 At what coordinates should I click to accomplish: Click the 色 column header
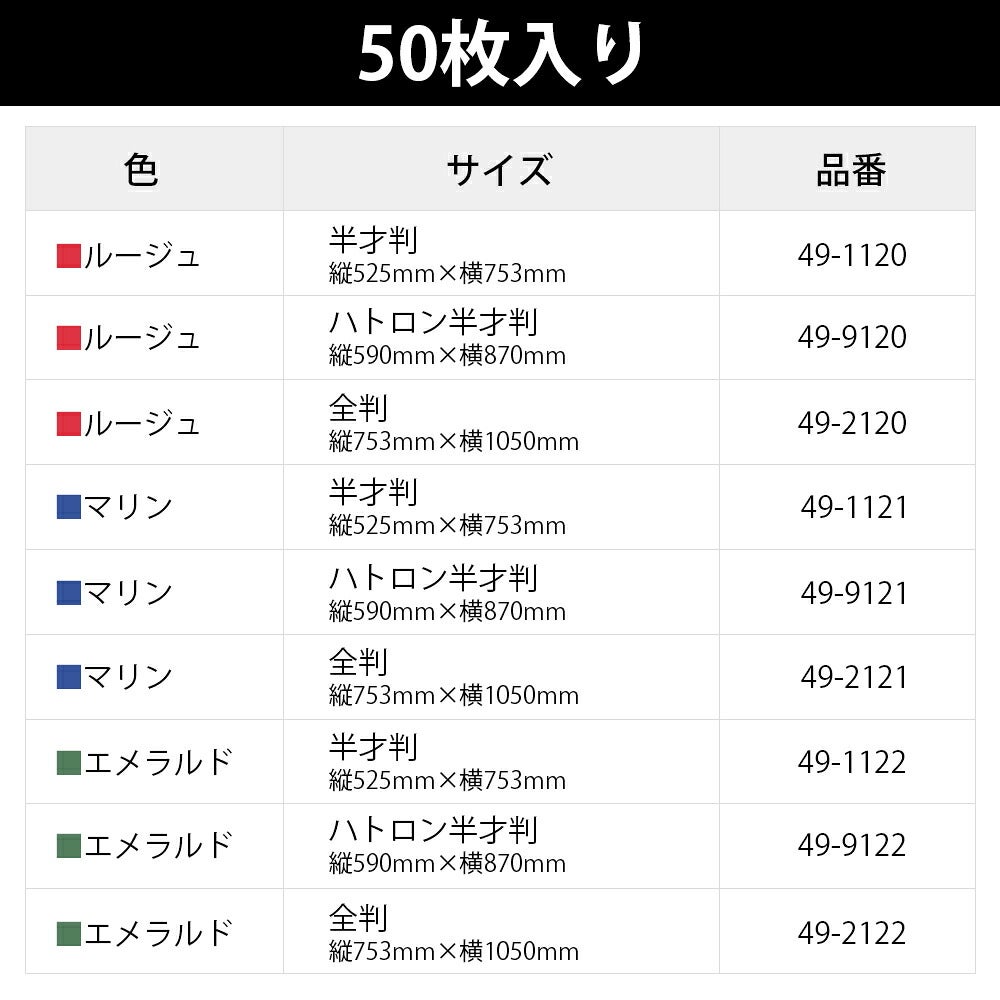[x=141, y=170]
